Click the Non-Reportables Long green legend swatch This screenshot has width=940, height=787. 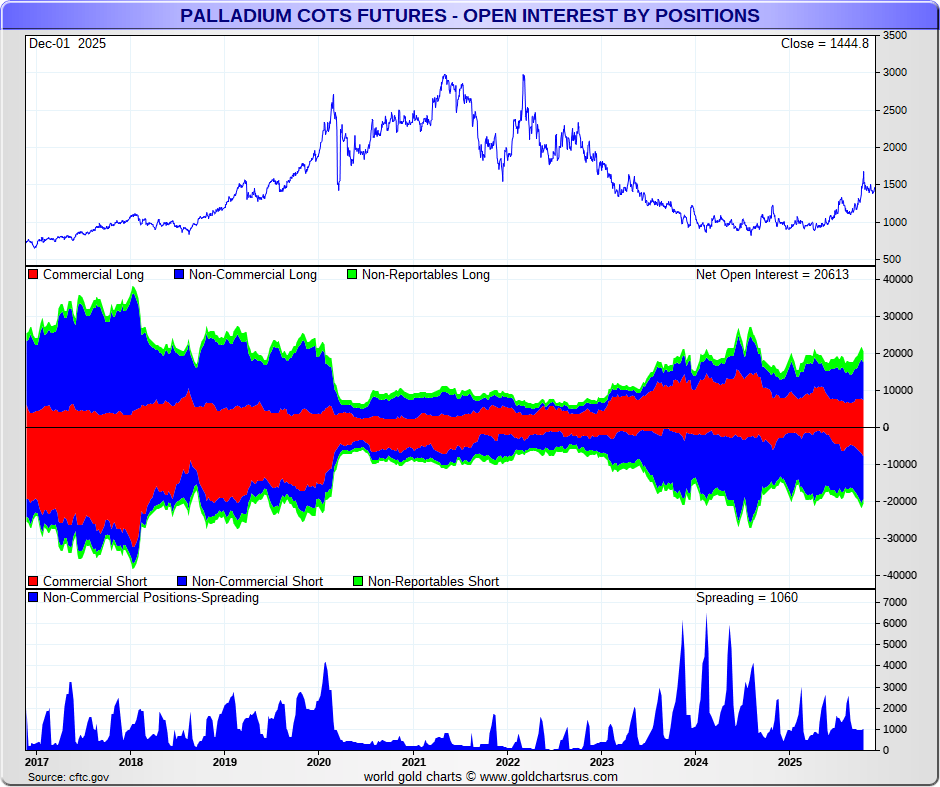[x=352, y=275]
